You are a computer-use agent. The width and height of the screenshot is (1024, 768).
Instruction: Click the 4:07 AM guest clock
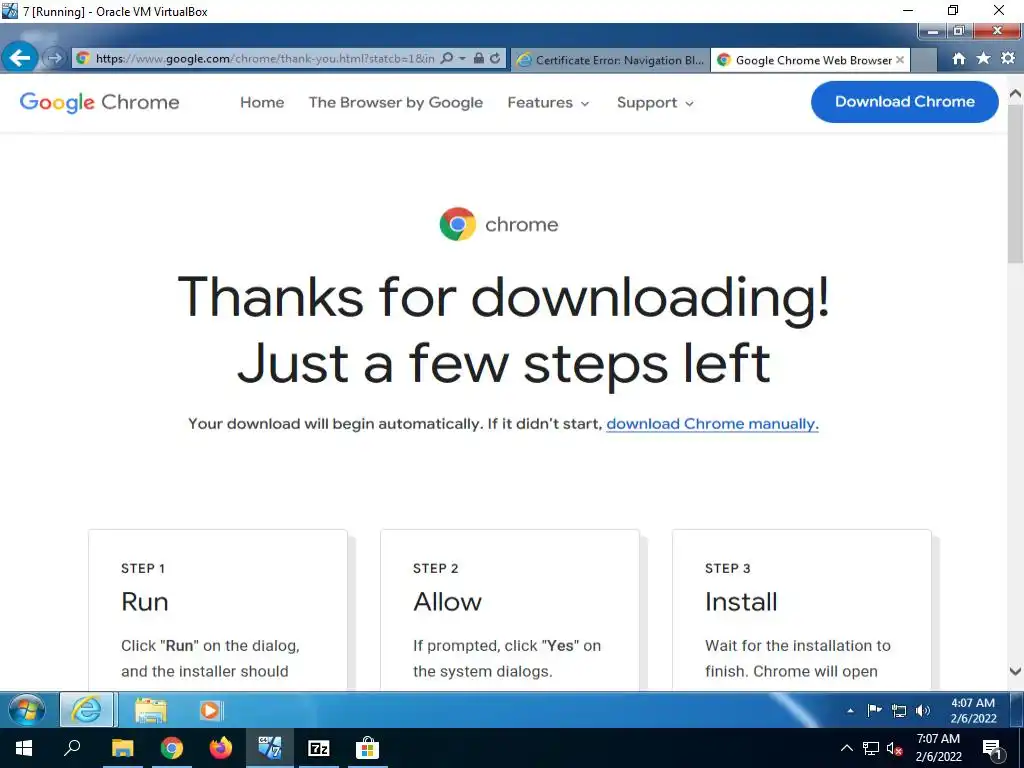(972, 711)
